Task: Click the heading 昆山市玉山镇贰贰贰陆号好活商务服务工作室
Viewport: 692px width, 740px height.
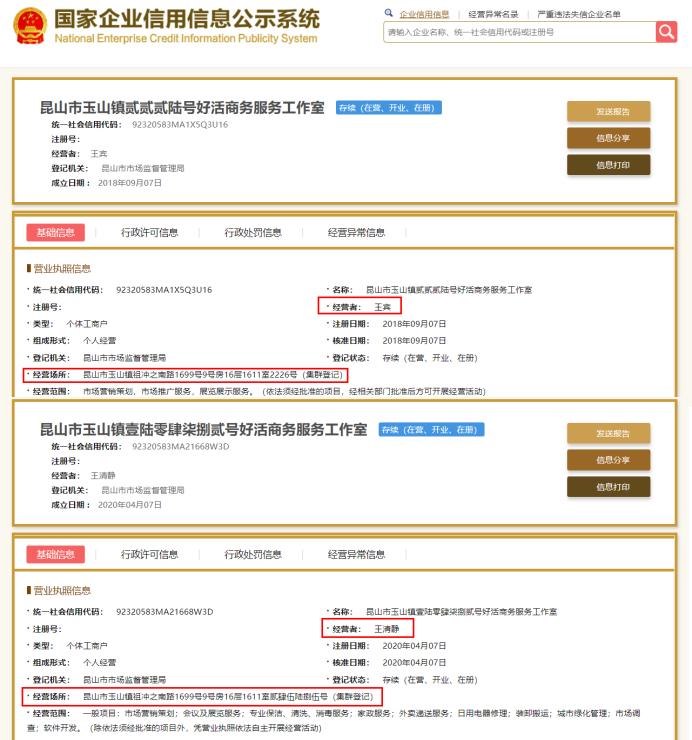Action: (x=182, y=108)
